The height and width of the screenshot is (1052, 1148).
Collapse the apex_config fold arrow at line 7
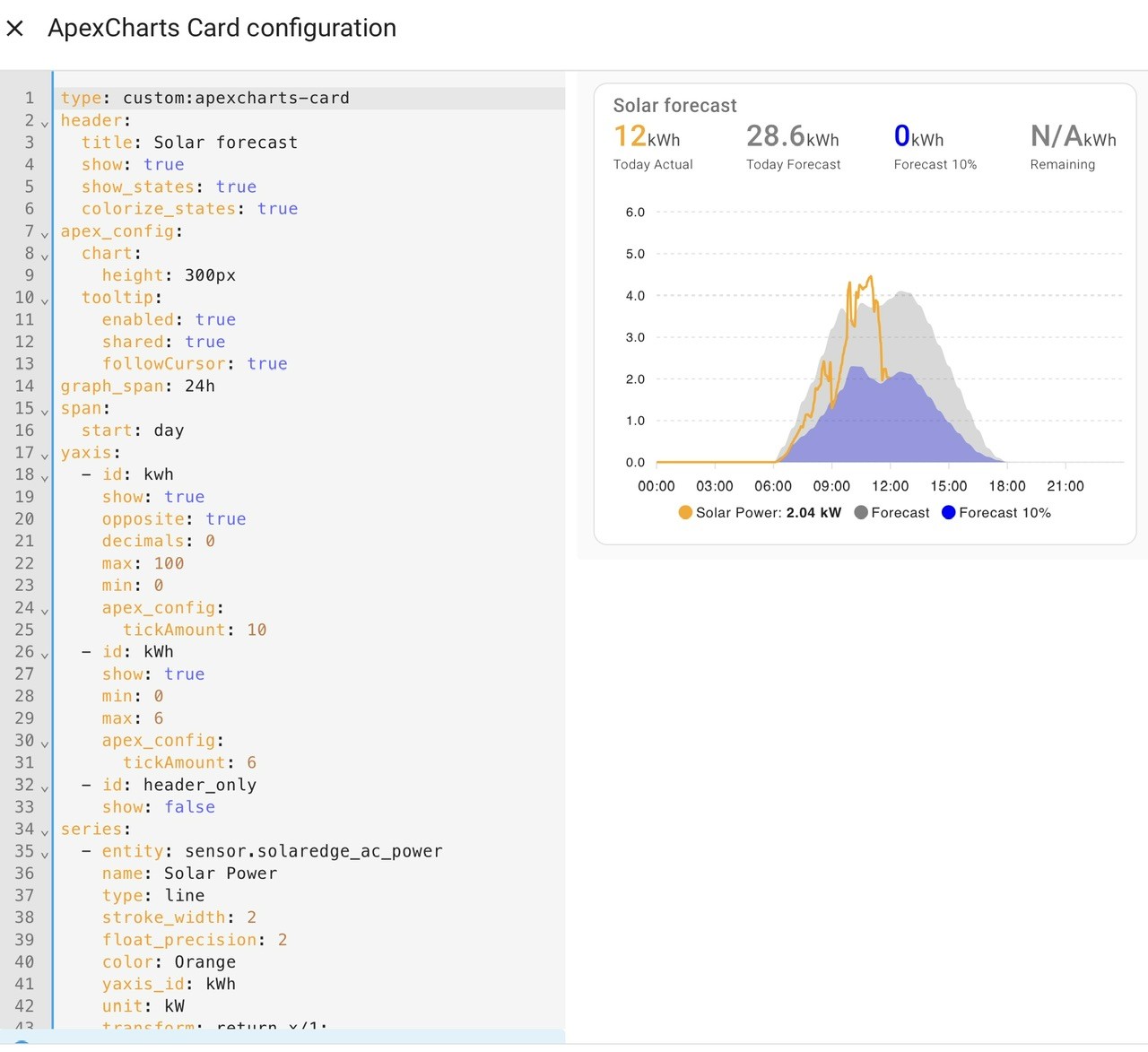click(45, 234)
